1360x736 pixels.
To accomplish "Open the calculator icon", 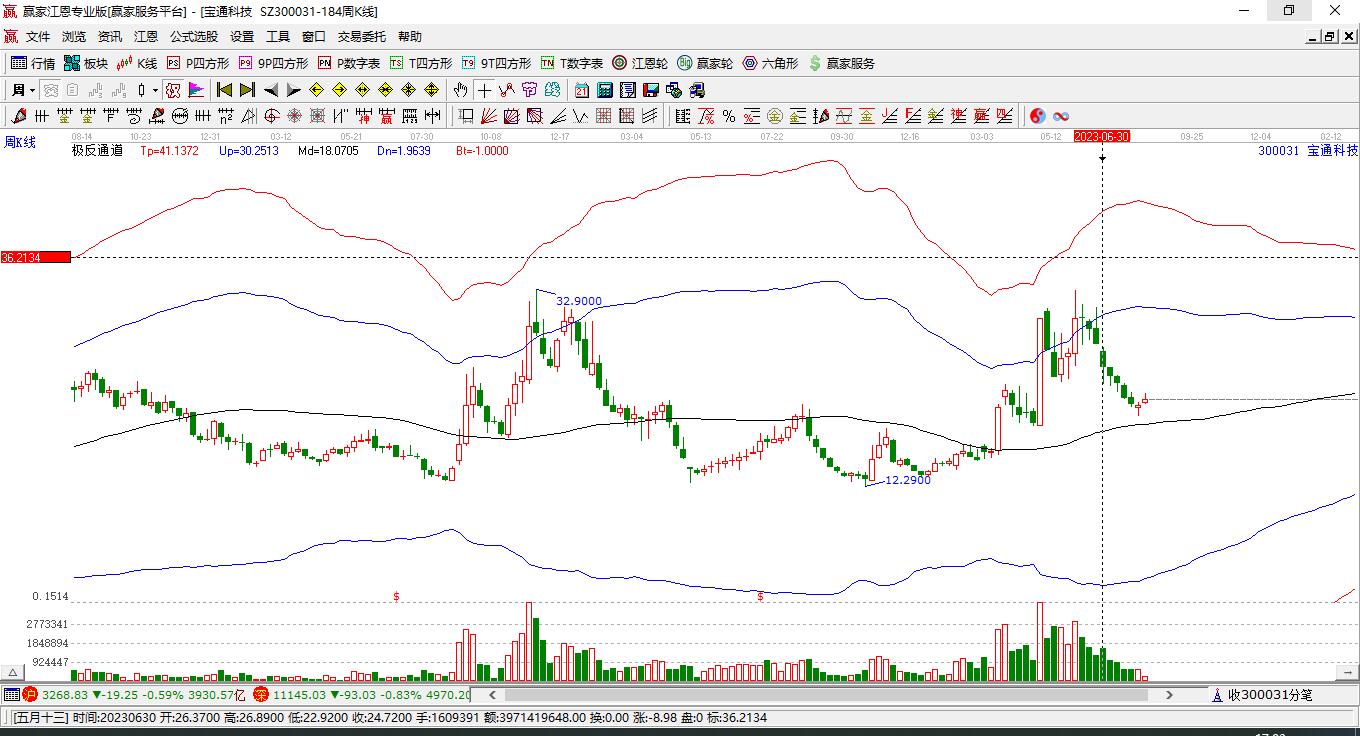I will pos(605,90).
